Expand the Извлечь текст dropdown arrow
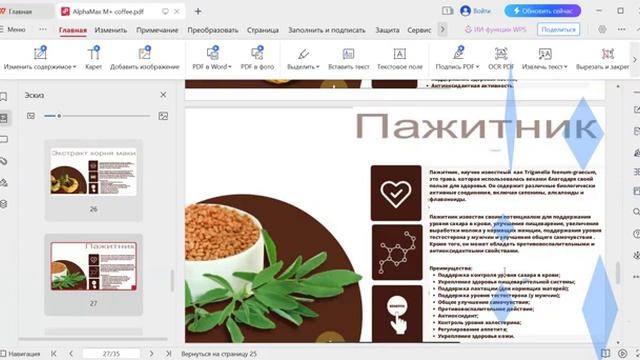Viewport: 640px width, 360px height. 566,67
